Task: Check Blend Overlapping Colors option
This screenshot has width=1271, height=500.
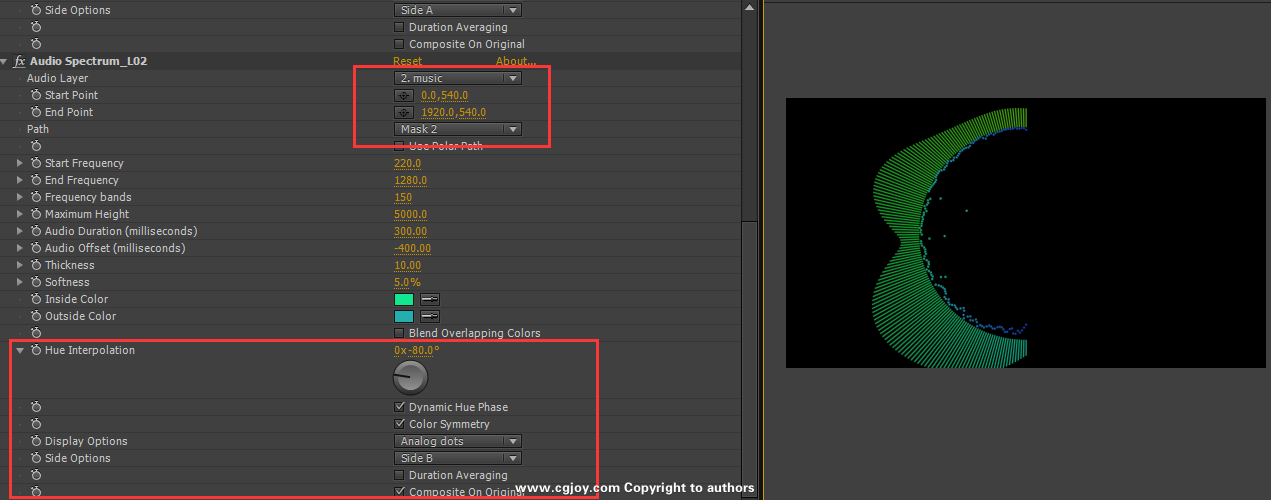Action: pyautogui.click(x=400, y=333)
